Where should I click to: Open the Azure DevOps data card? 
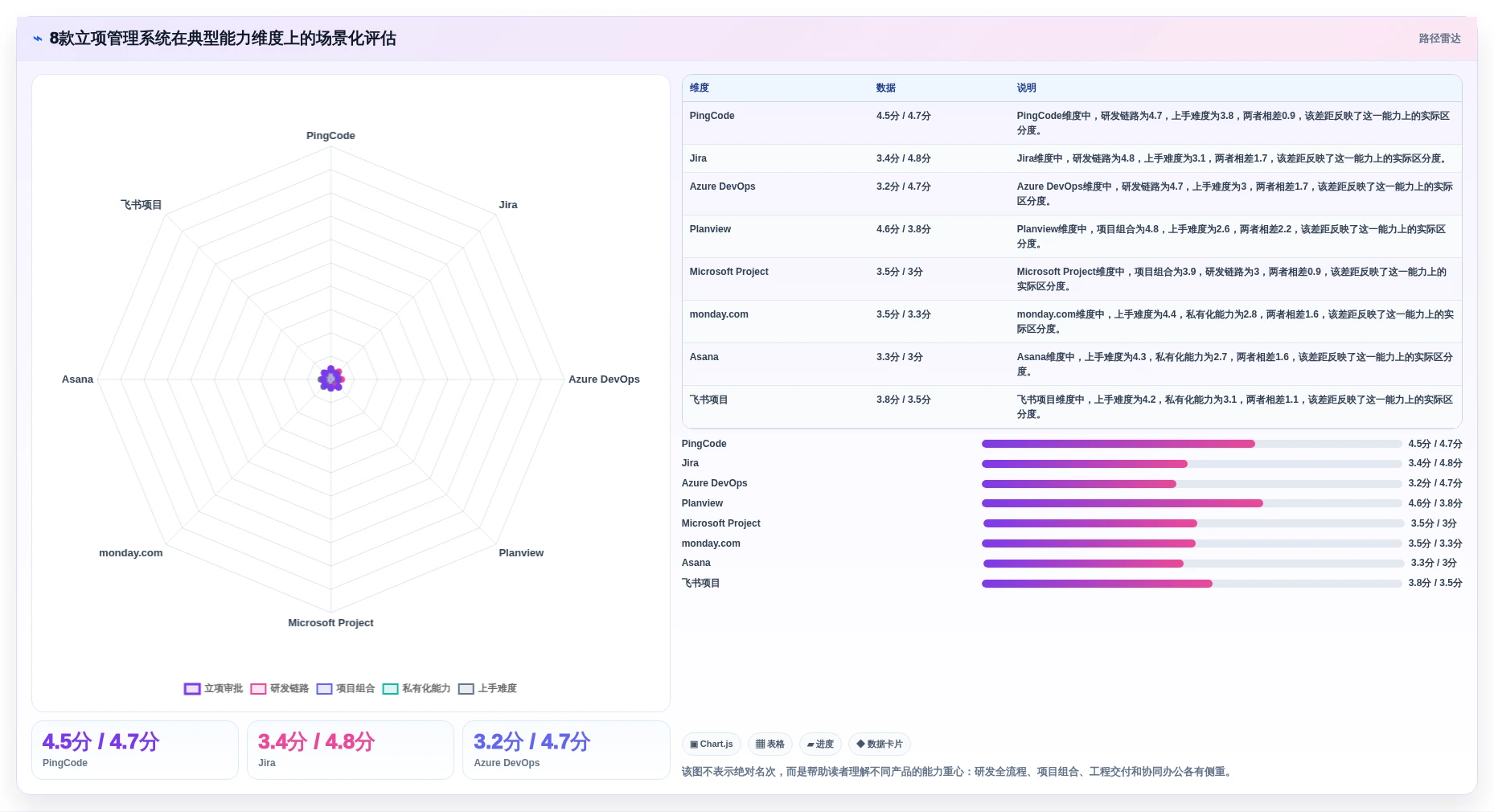[566, 750]
